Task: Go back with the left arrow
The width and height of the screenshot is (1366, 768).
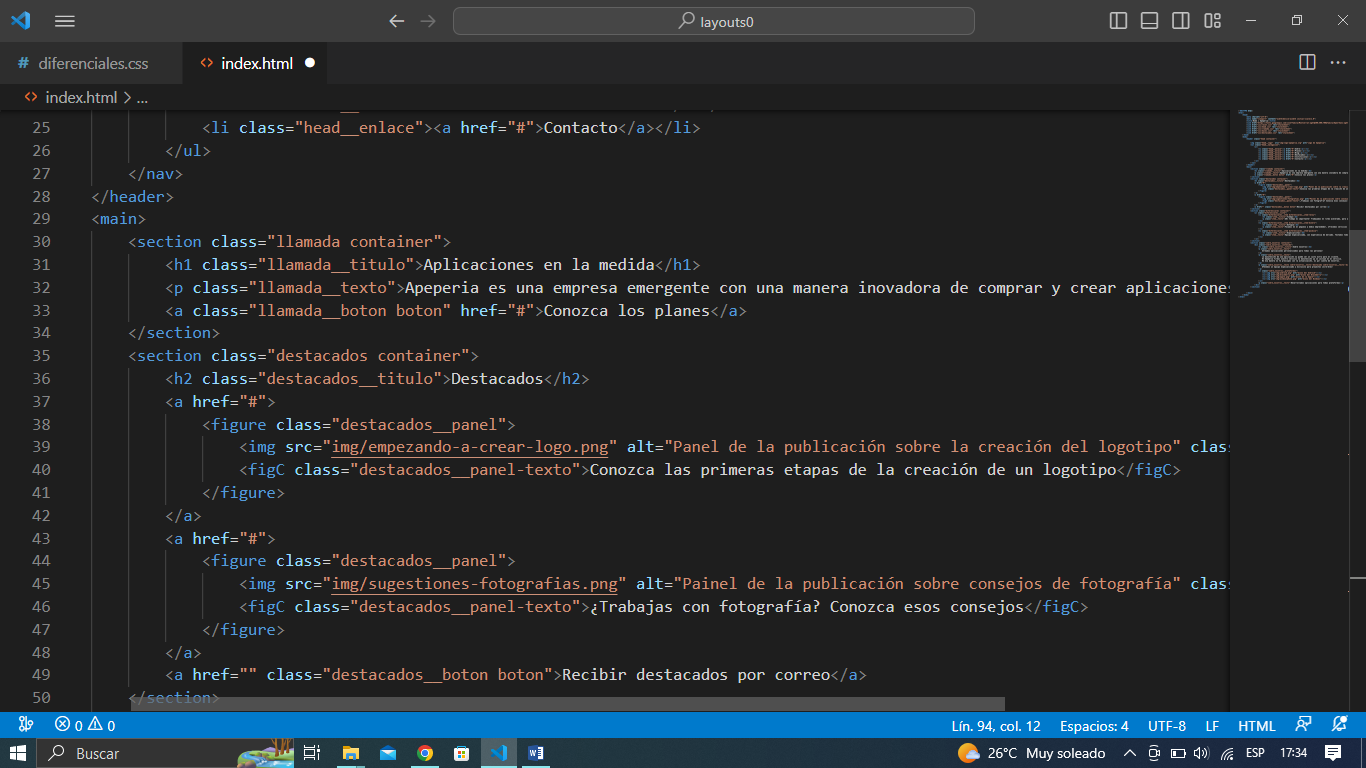Action: point(397,21)
